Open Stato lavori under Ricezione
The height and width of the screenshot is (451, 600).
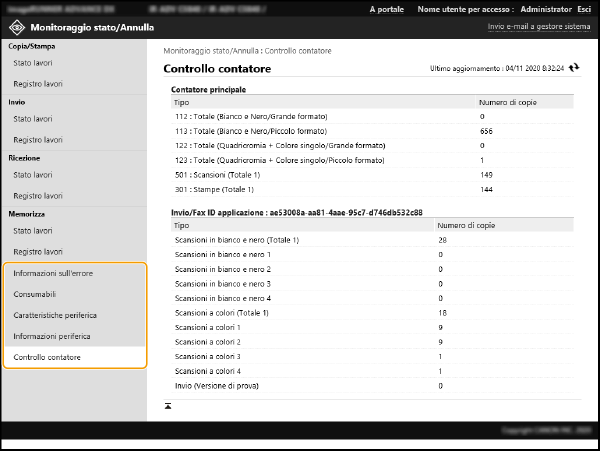click(32, 175)
